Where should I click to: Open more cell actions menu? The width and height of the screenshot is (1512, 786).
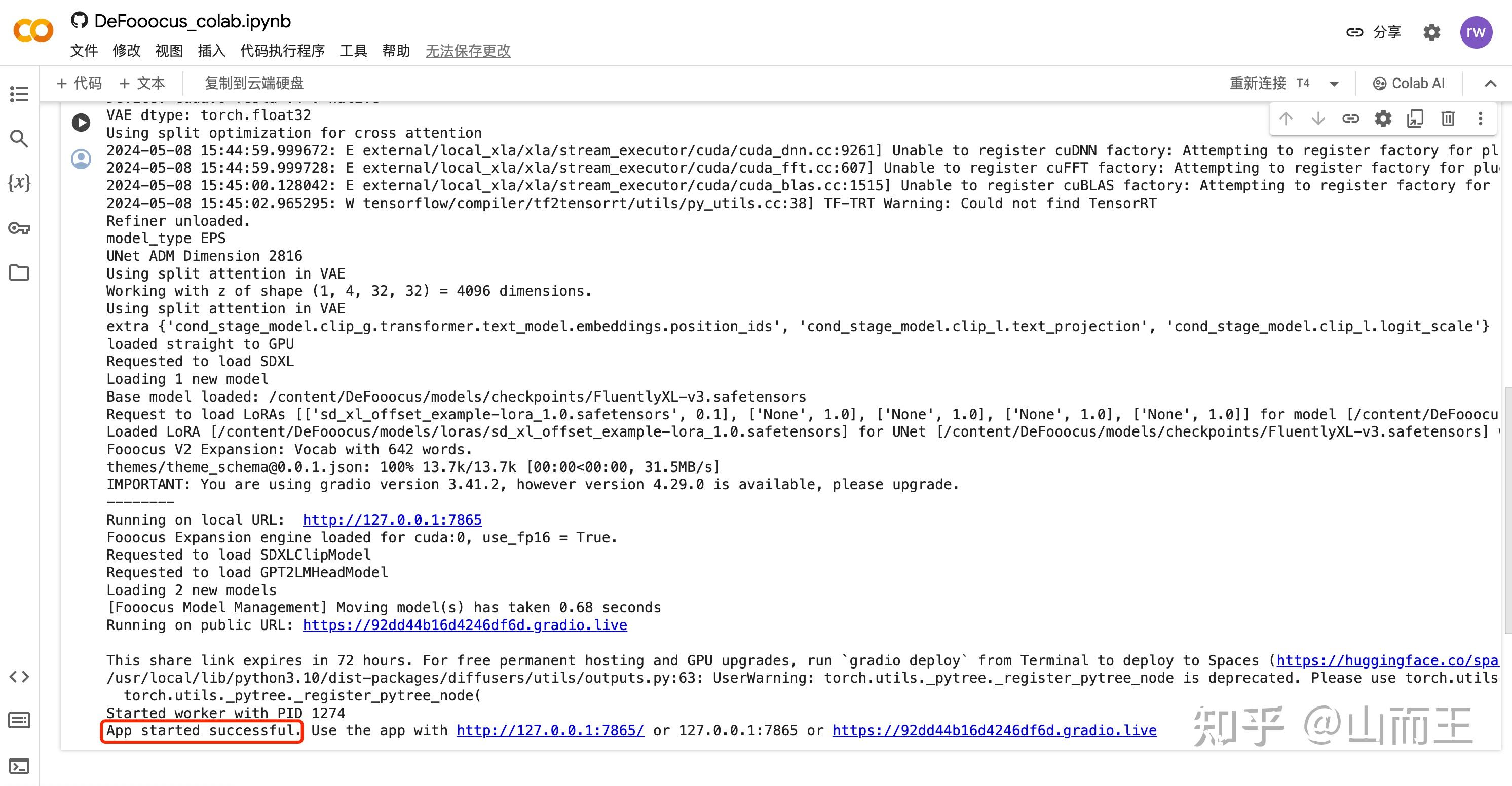(x=1480, y=119)
